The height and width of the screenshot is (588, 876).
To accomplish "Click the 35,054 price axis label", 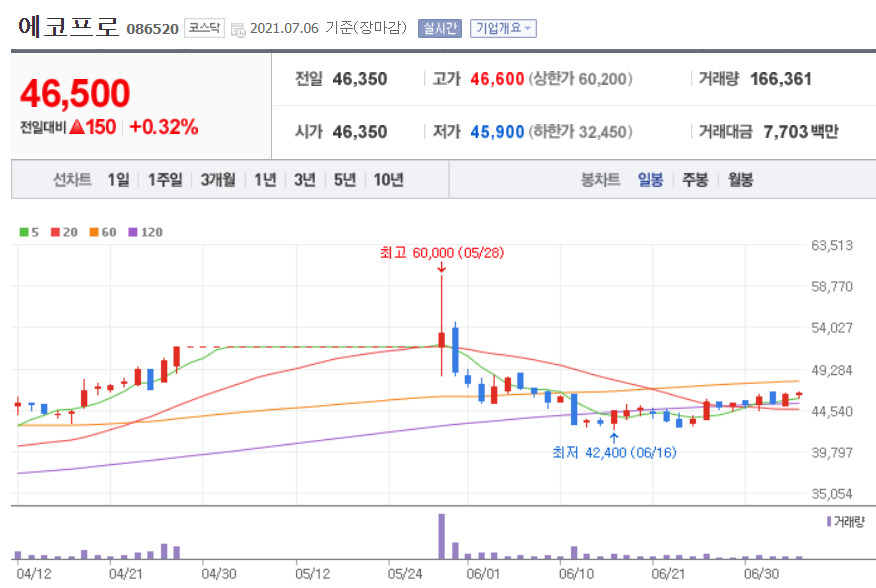I will coord(832,494).
